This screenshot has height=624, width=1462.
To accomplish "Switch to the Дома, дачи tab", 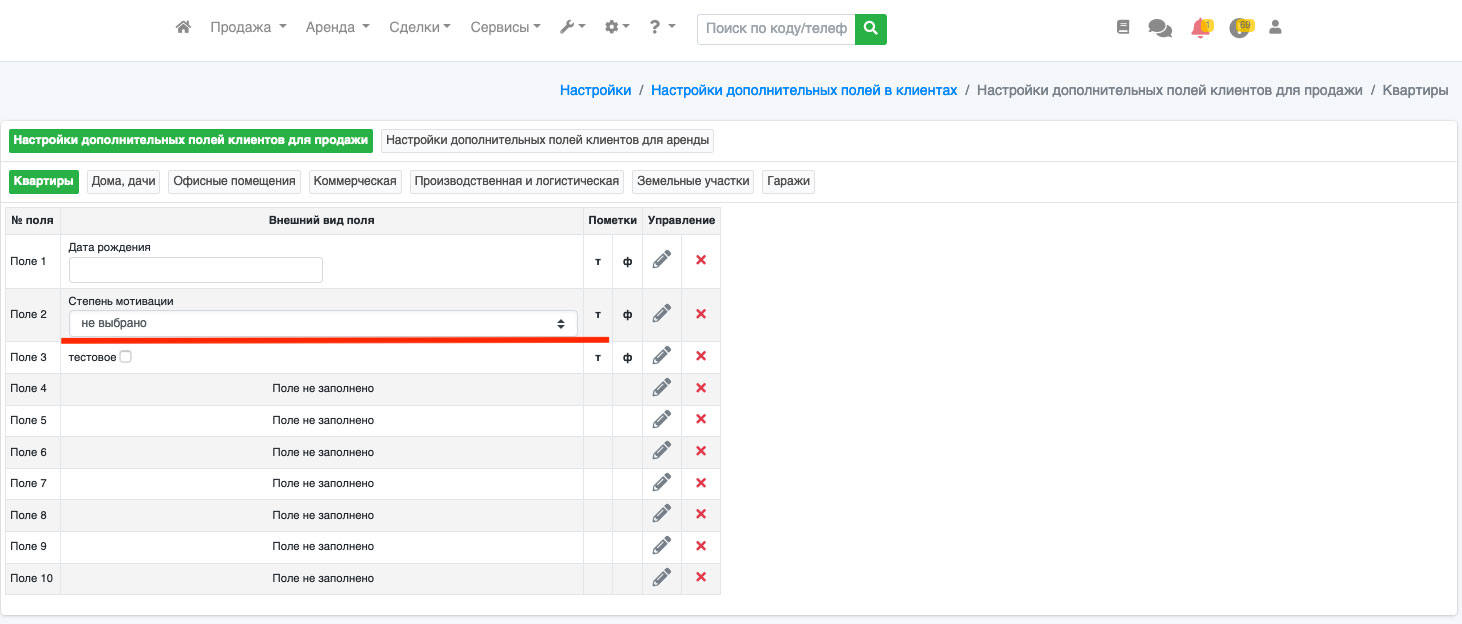I will coord(124,181).
